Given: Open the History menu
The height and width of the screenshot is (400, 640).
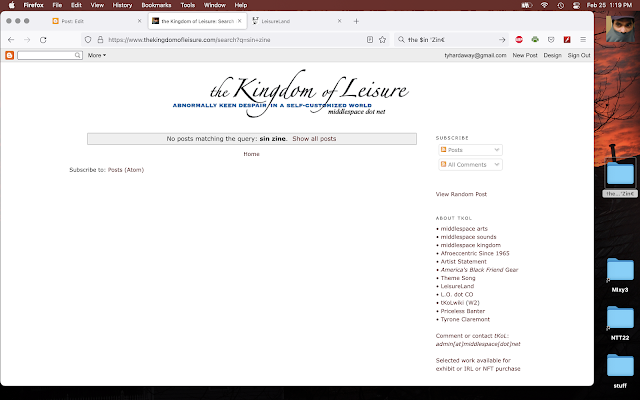Looking at the screenshot, I should tap(122, 5).
